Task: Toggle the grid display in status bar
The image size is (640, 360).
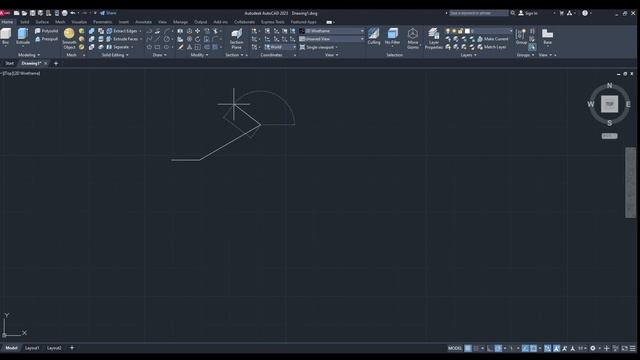Action: pos(468,348)
